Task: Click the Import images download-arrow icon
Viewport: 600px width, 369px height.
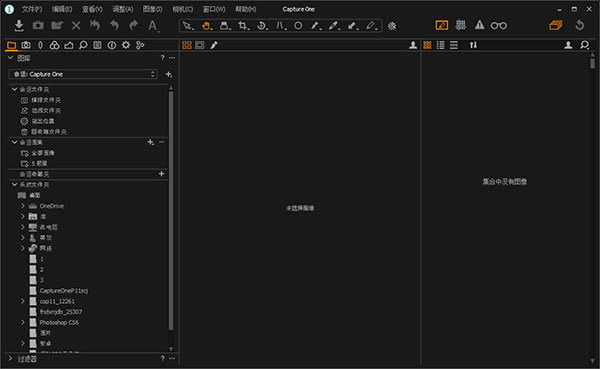Action: (19, 26)
